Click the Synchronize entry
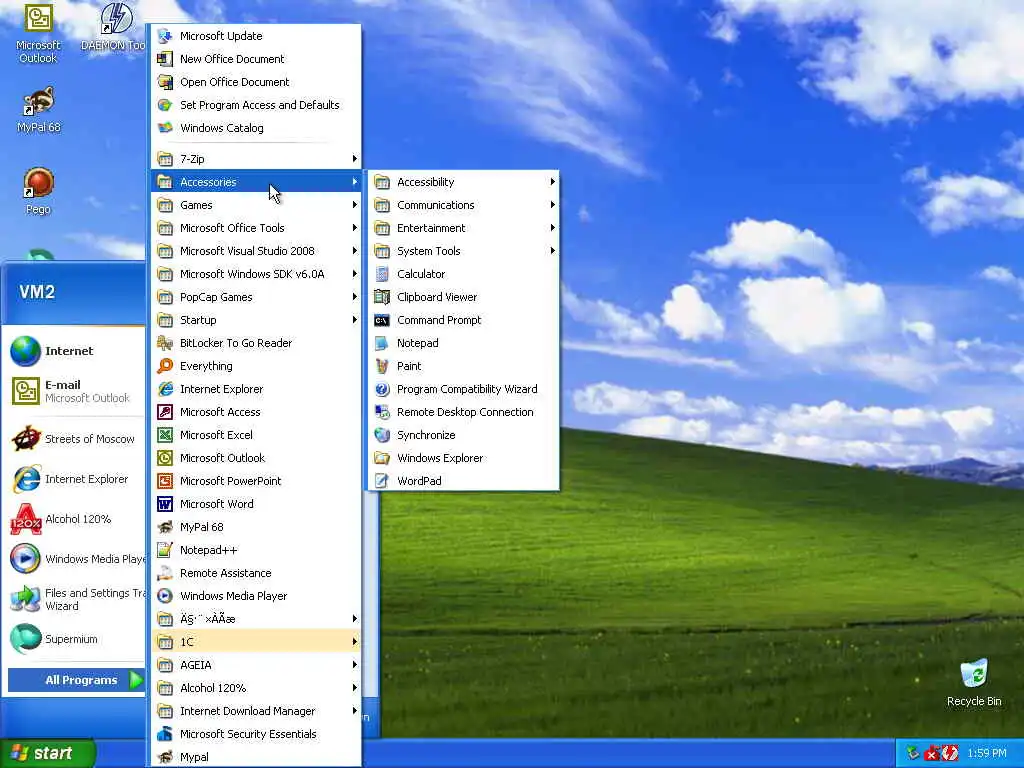The image size is (1024, 768). 464,435
